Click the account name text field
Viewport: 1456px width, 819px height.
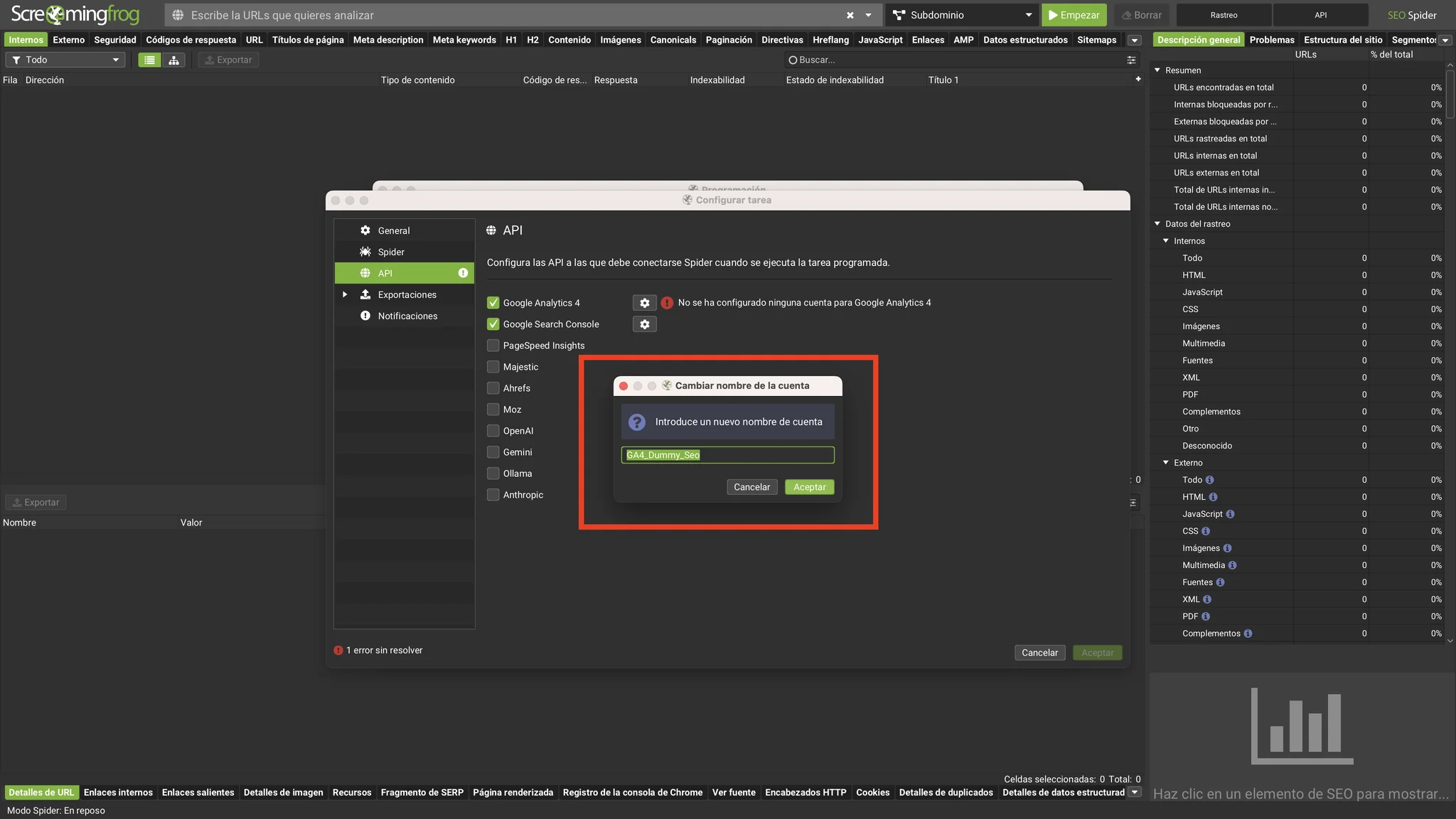tap(727, 455)
